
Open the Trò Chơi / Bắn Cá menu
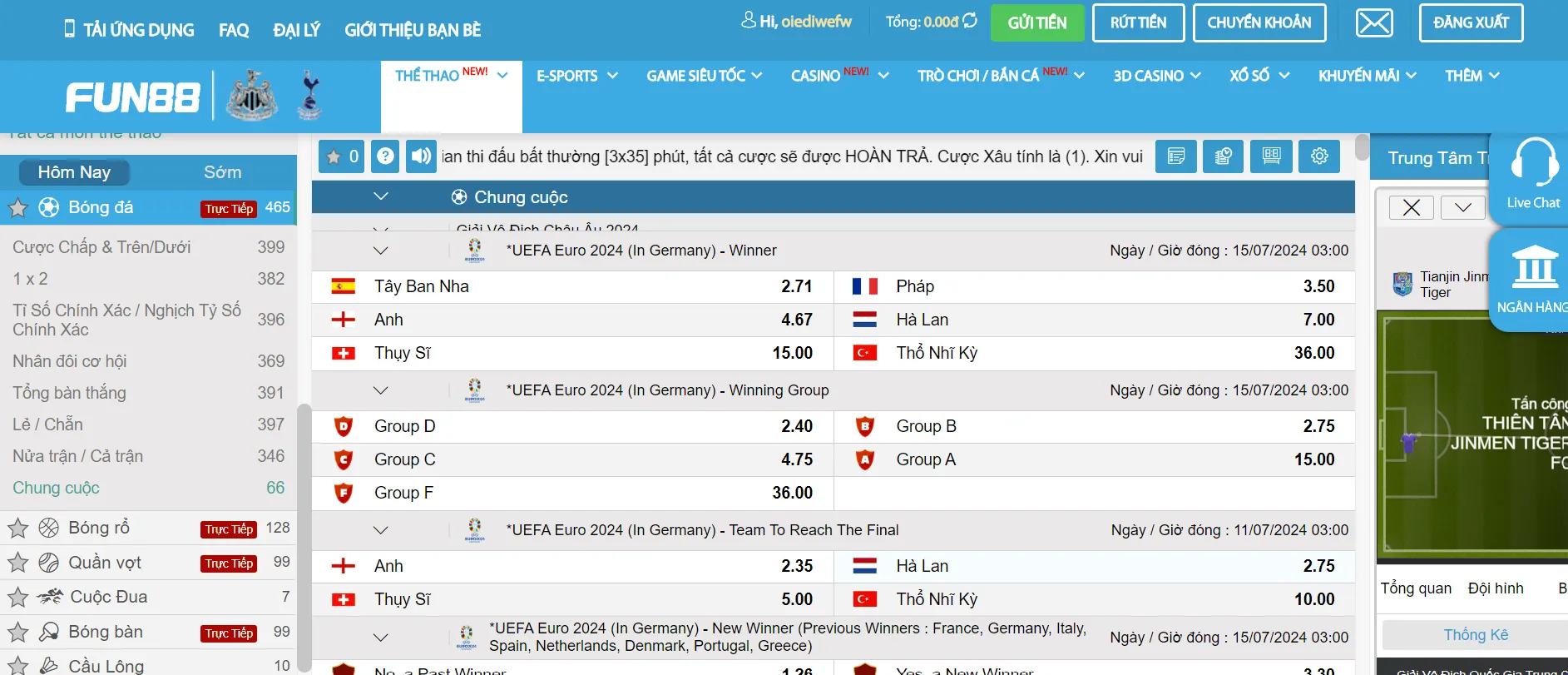pos(1001,76)
